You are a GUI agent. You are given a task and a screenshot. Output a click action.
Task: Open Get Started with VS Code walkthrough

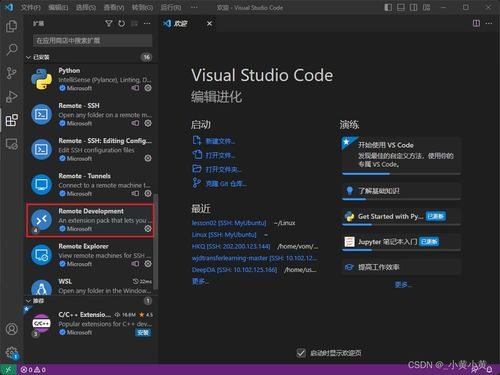pos(401,155)
